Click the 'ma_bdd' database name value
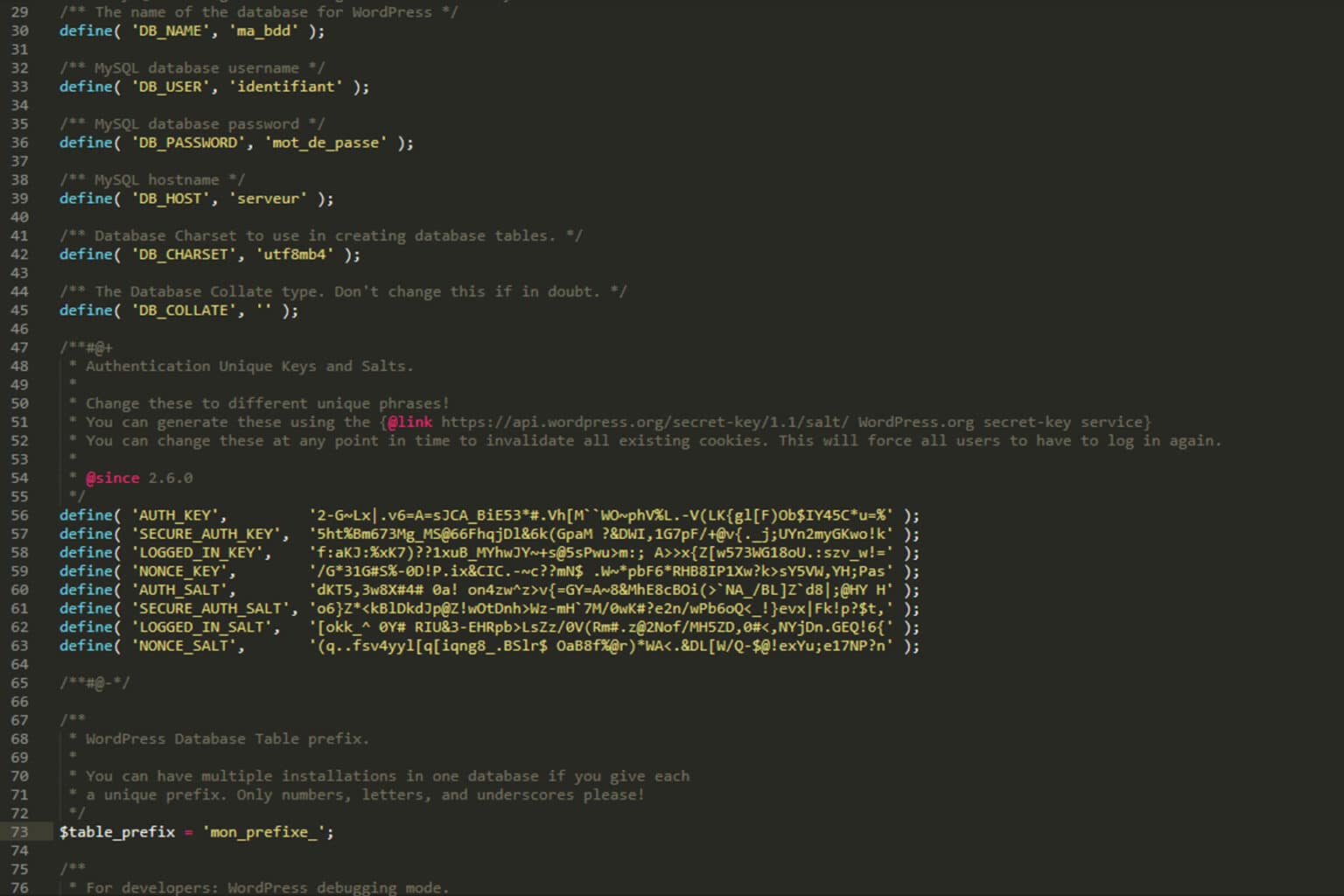This screenshot has height=896, width=1344. tap(265, 31)
